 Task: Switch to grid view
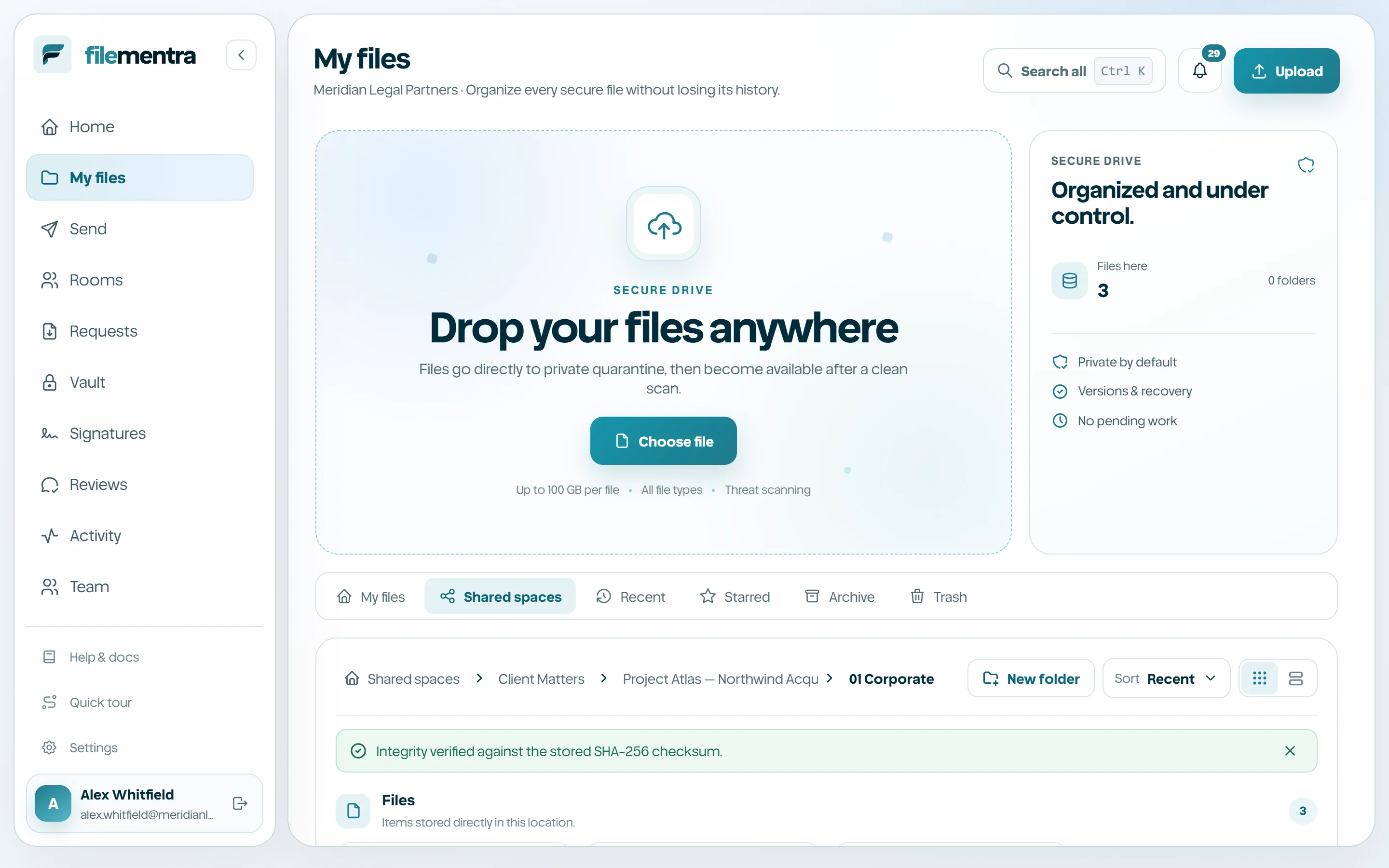pos(1259,678)
